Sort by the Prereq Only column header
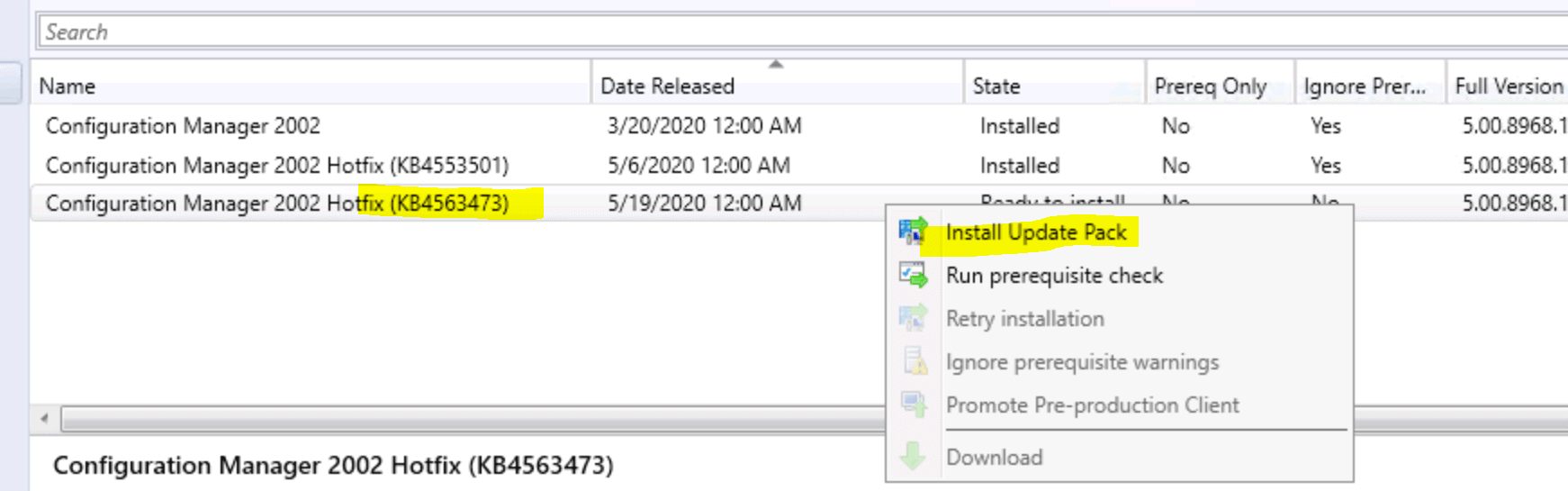Screen dimensions: 1568x491 [1221, 86]
